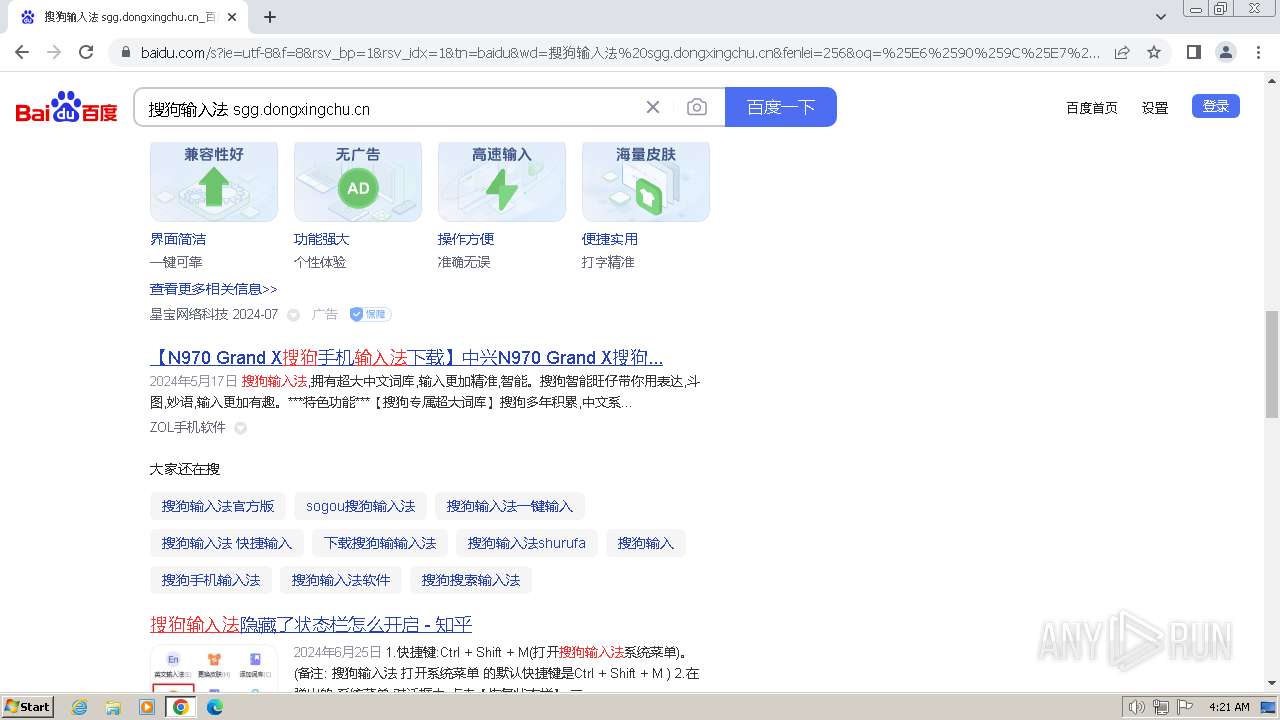
Task: Click the action center flag tray icon
Action: coord(1184,707)
